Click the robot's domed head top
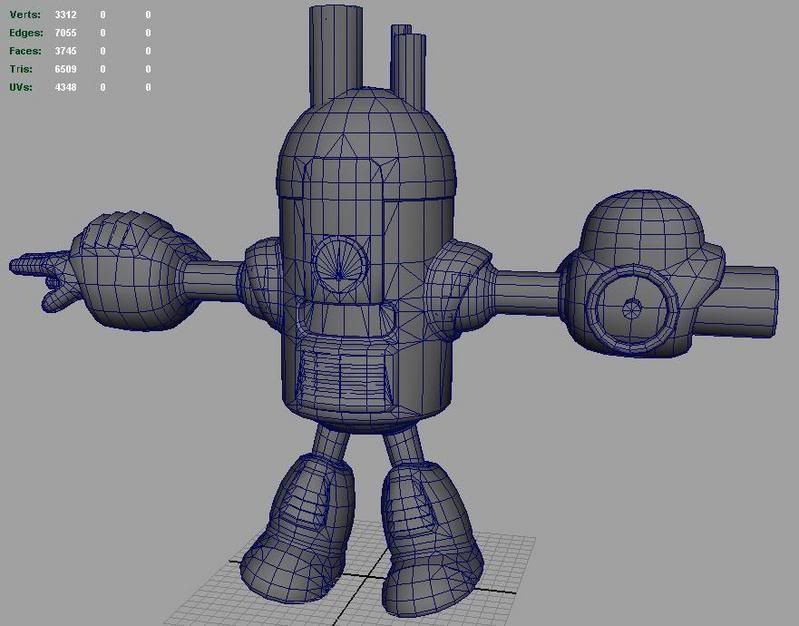The image size is (799, 626). 365,125
